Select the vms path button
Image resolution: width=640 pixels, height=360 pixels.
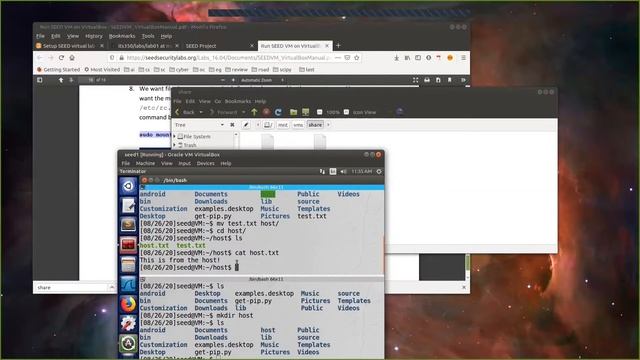pyautogui.click(x=298, y=125)
